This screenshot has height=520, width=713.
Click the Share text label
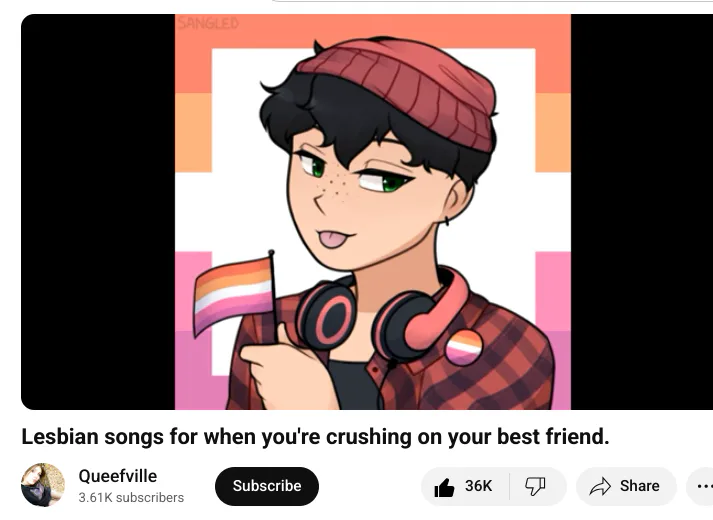click(x=639, y=486)
